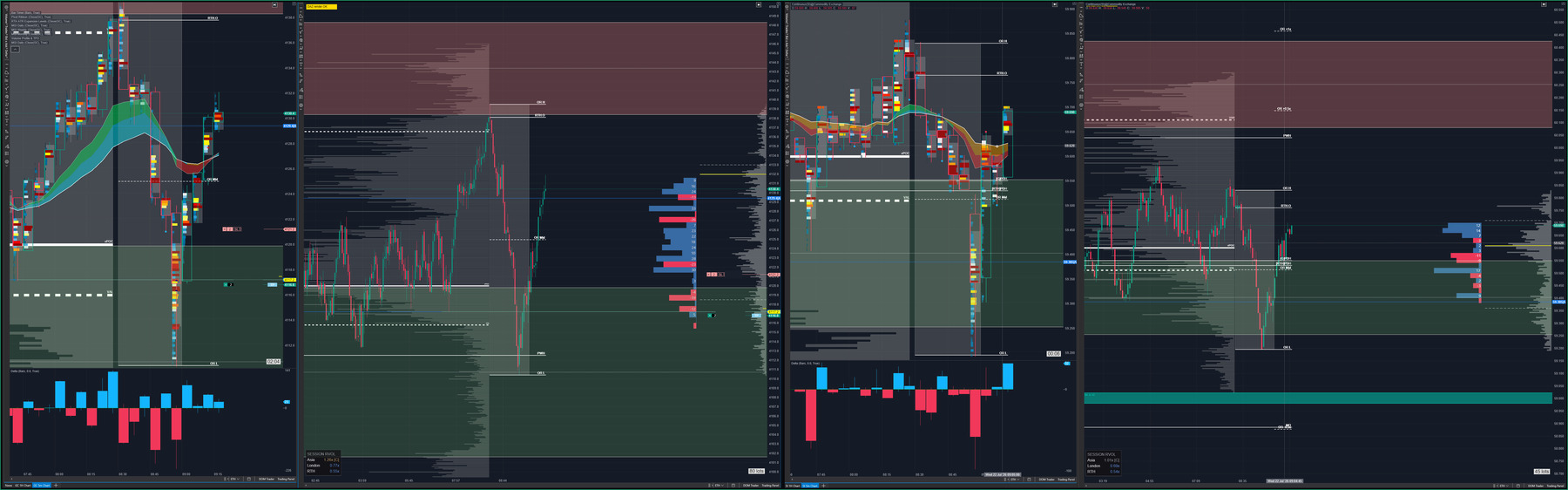Click the SESSION RVOL box in fourth chart
This screenshot has width=1568, height=490.
click(1104, 462)
